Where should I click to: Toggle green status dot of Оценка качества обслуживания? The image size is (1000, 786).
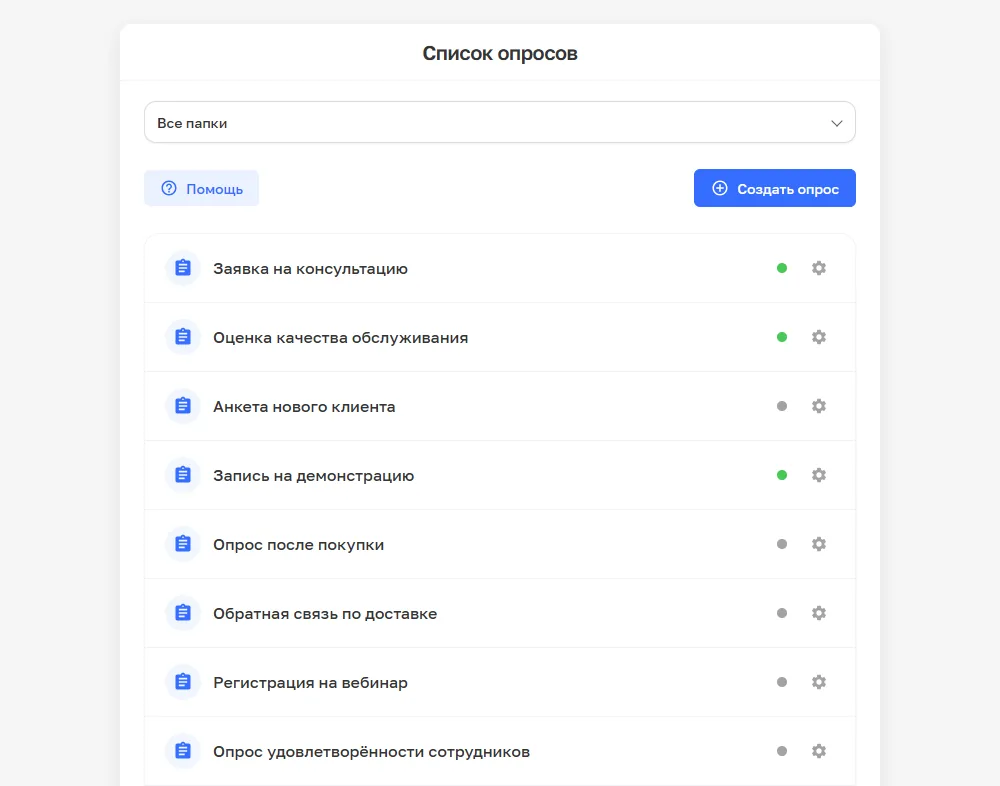pyautogui.click(x=782, y=337)
